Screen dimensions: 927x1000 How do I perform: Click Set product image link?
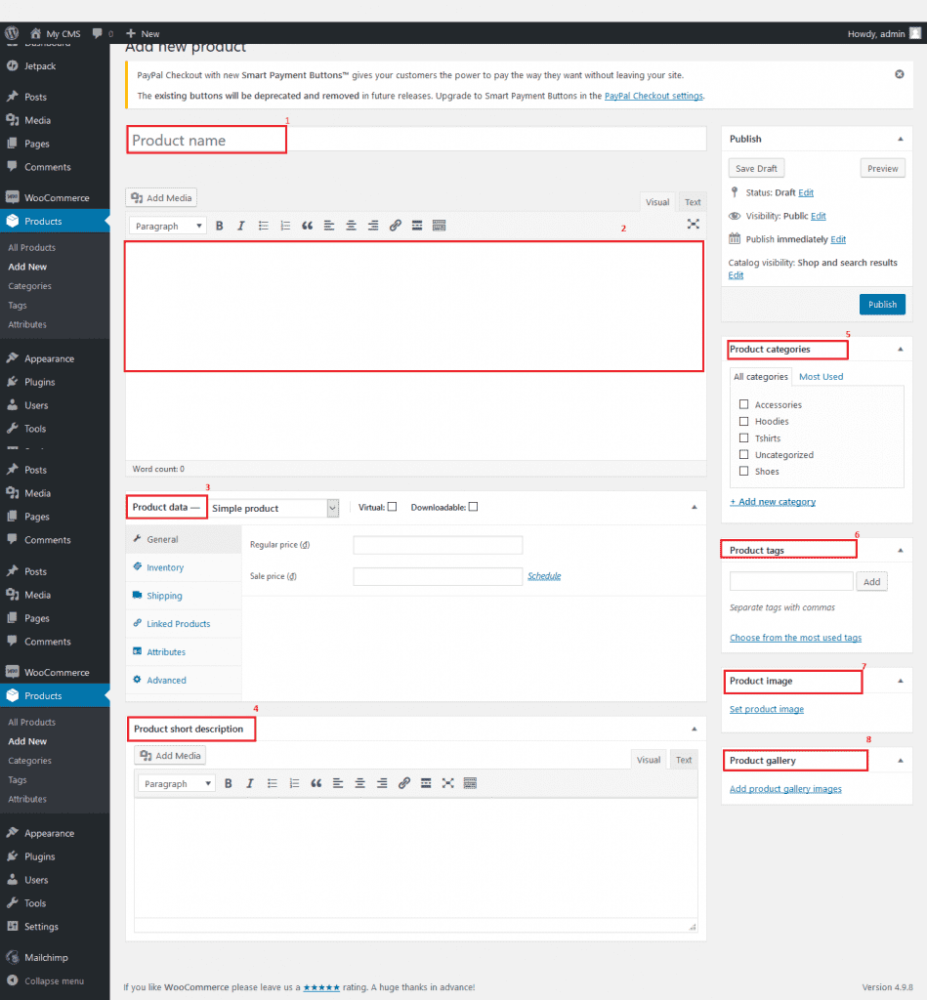point(766,709)
